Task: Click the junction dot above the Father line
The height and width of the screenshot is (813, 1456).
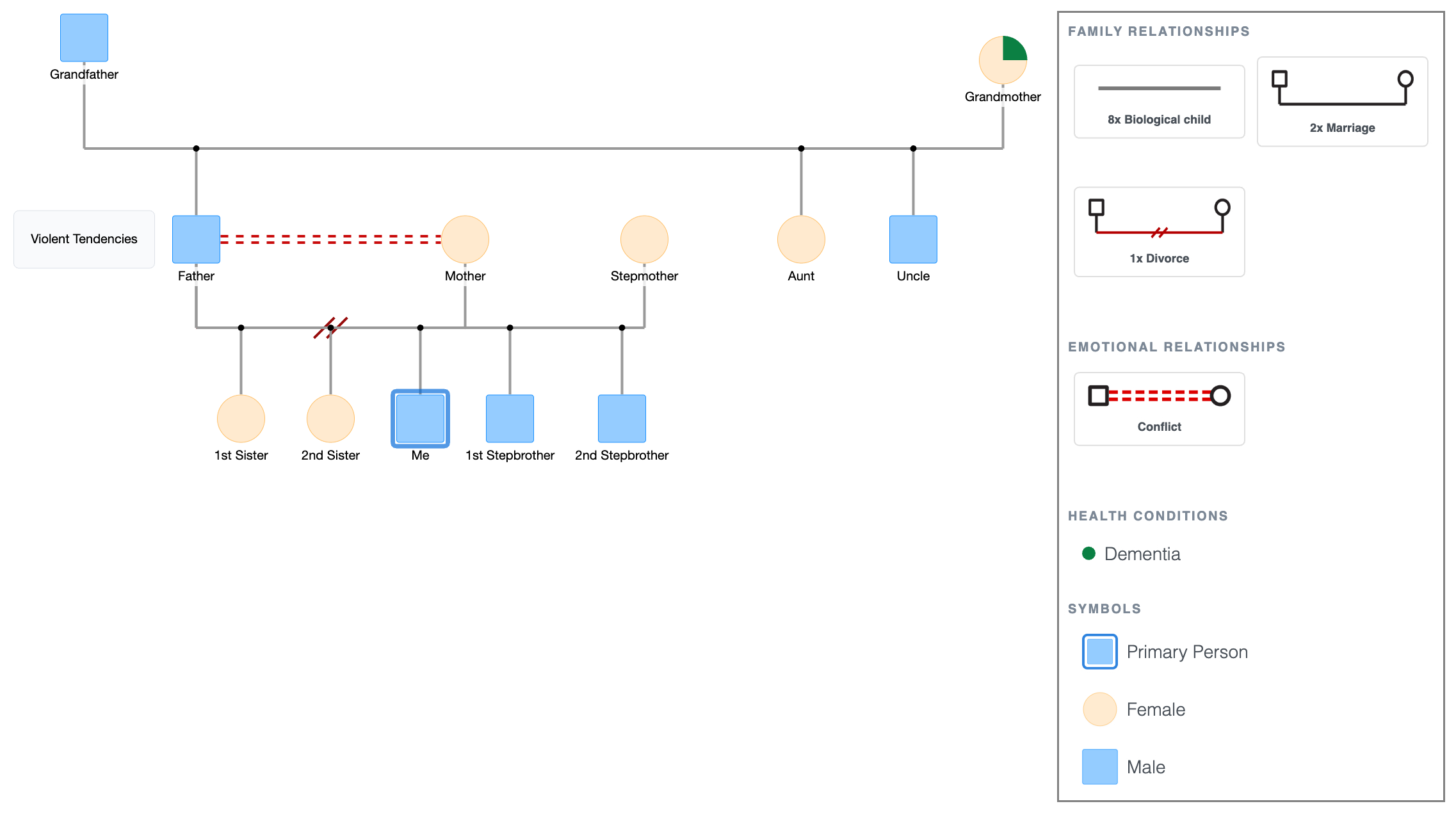Action: coord(196,149)
